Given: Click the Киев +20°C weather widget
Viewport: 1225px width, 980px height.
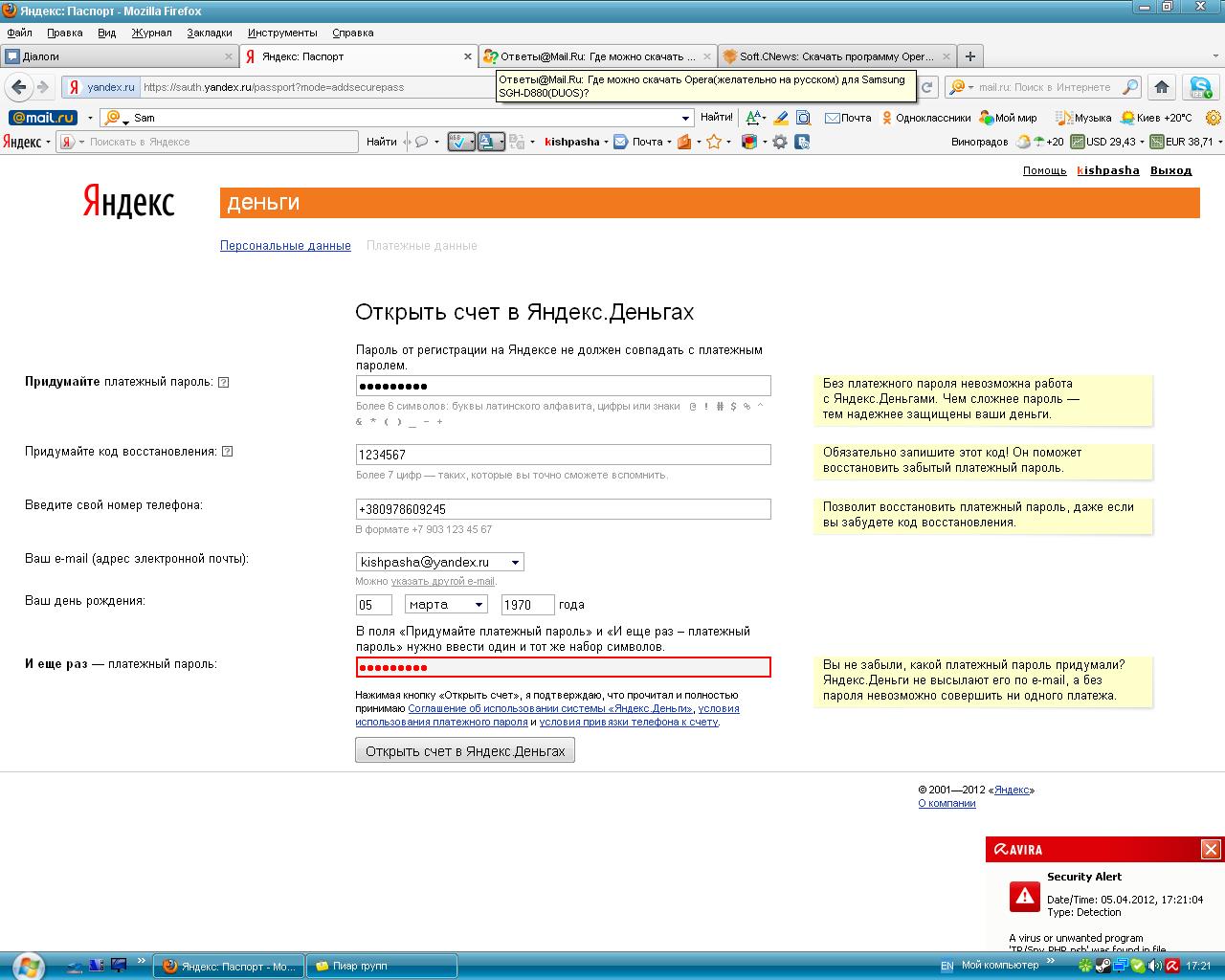Looking at the screenshot, I should 1157,118.
